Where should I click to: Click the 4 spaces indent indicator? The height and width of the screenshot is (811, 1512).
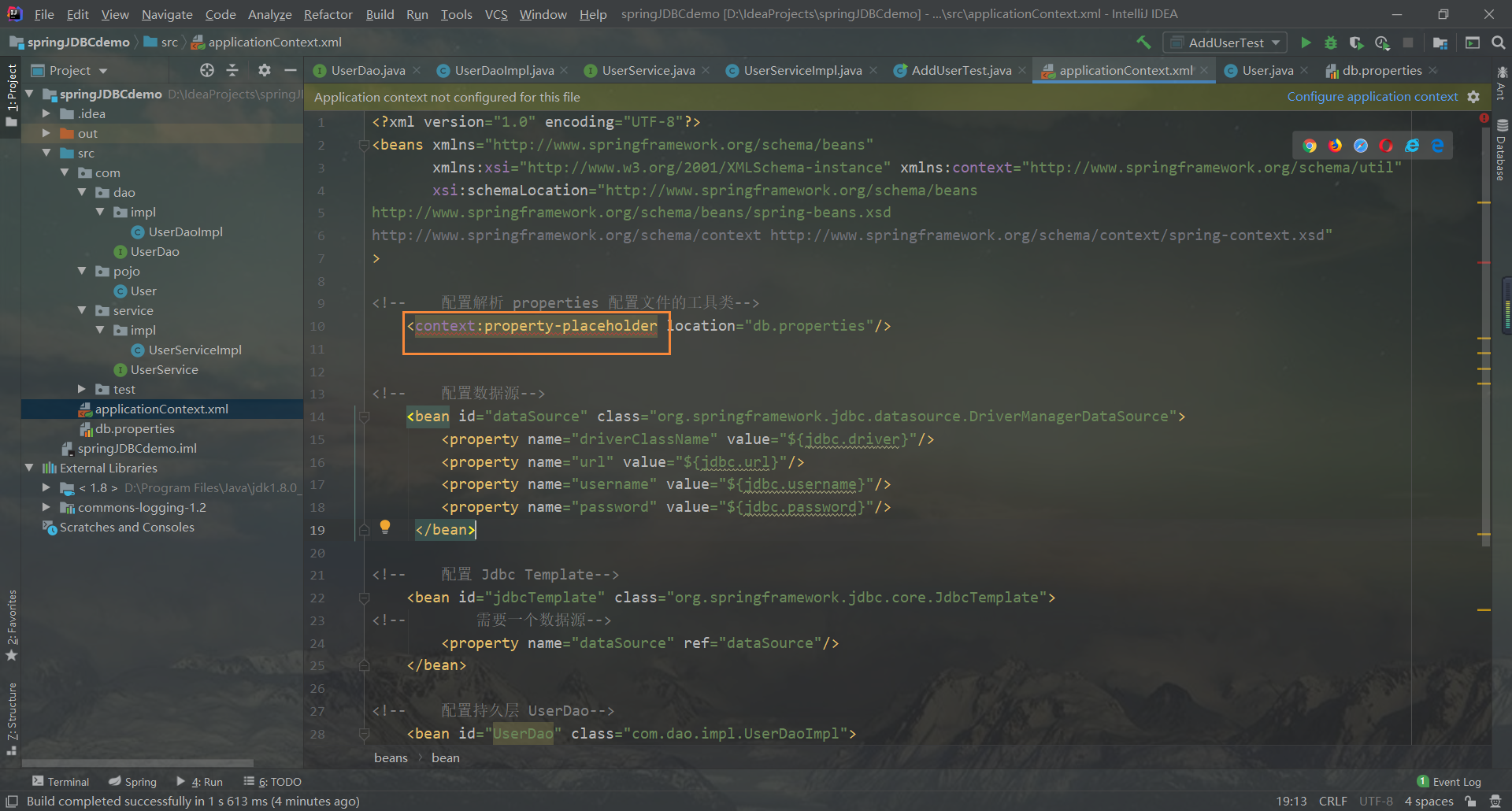(1429, 802)
